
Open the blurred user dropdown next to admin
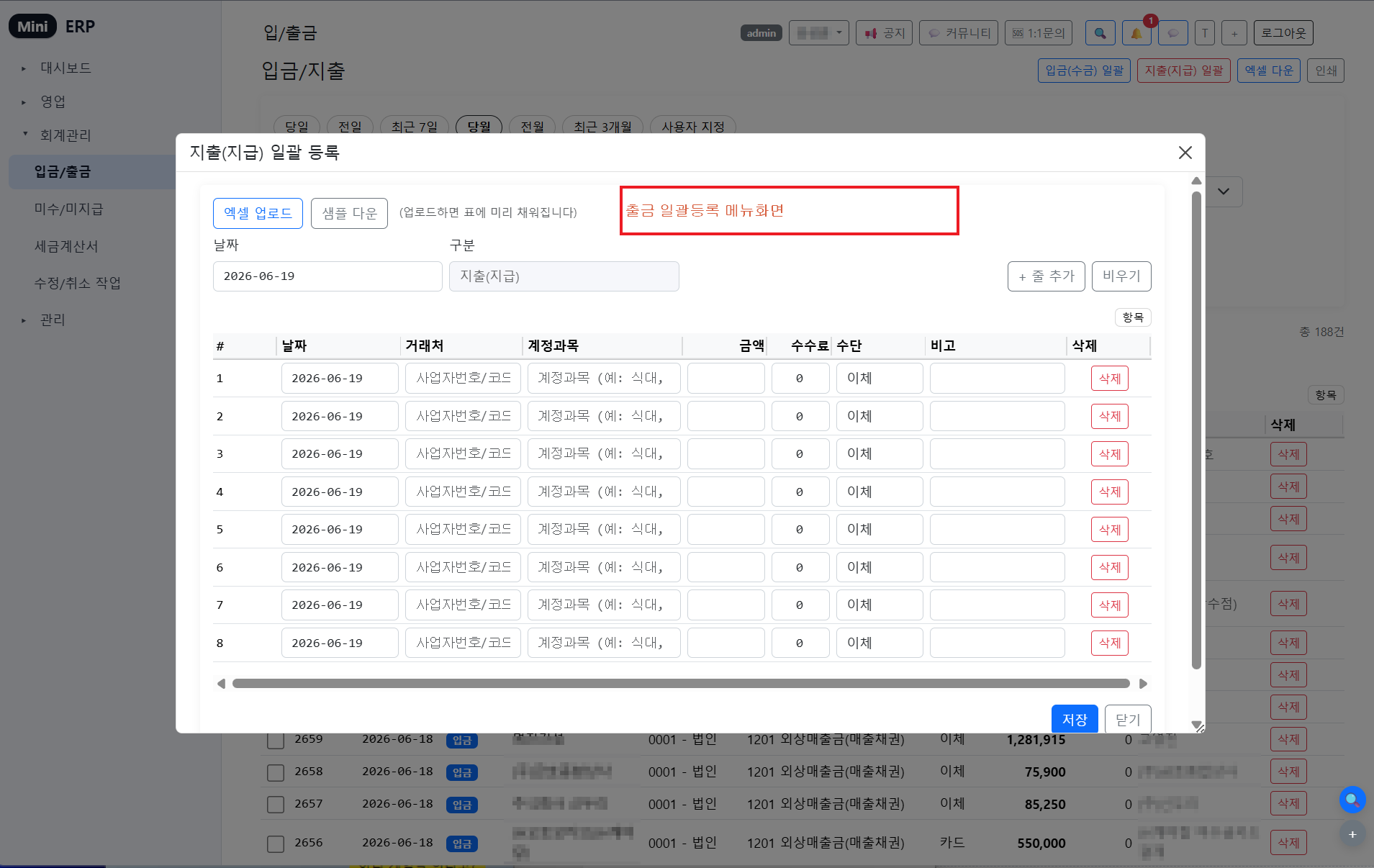pyautogui.click(x=819, y=33)
